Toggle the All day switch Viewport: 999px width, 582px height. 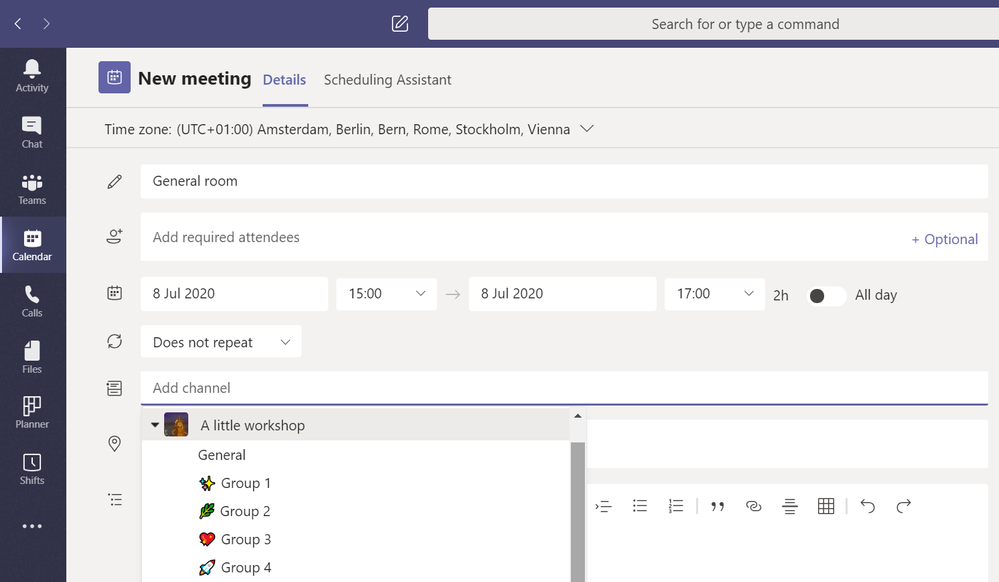point(826,296)
